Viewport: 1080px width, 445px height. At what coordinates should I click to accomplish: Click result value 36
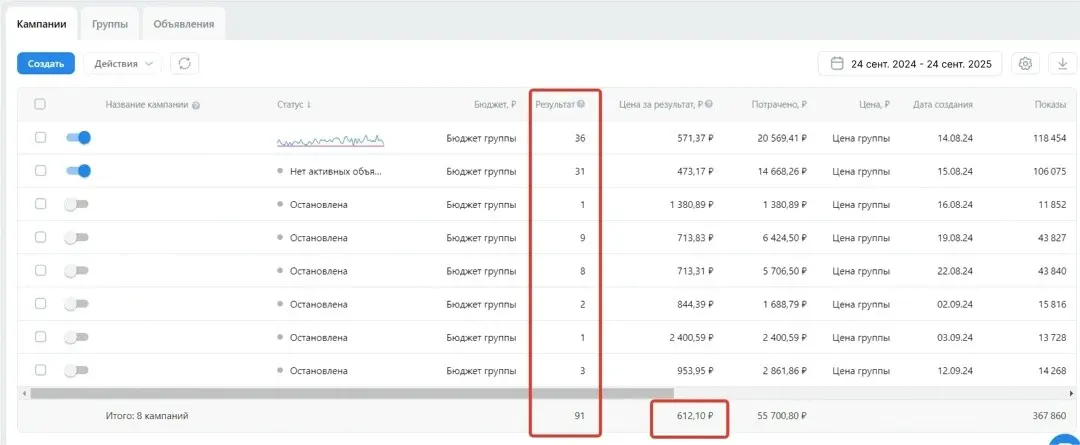[580, 138]
